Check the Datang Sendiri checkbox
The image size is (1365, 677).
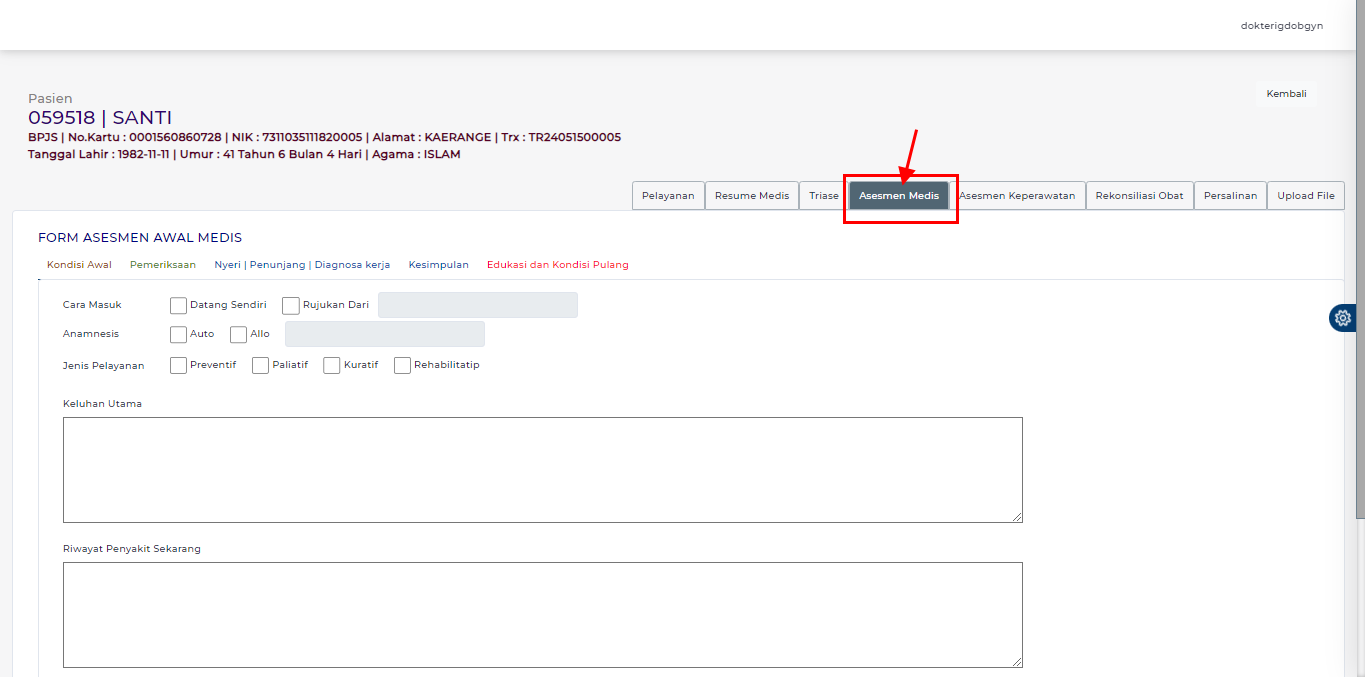coord(178,305)
